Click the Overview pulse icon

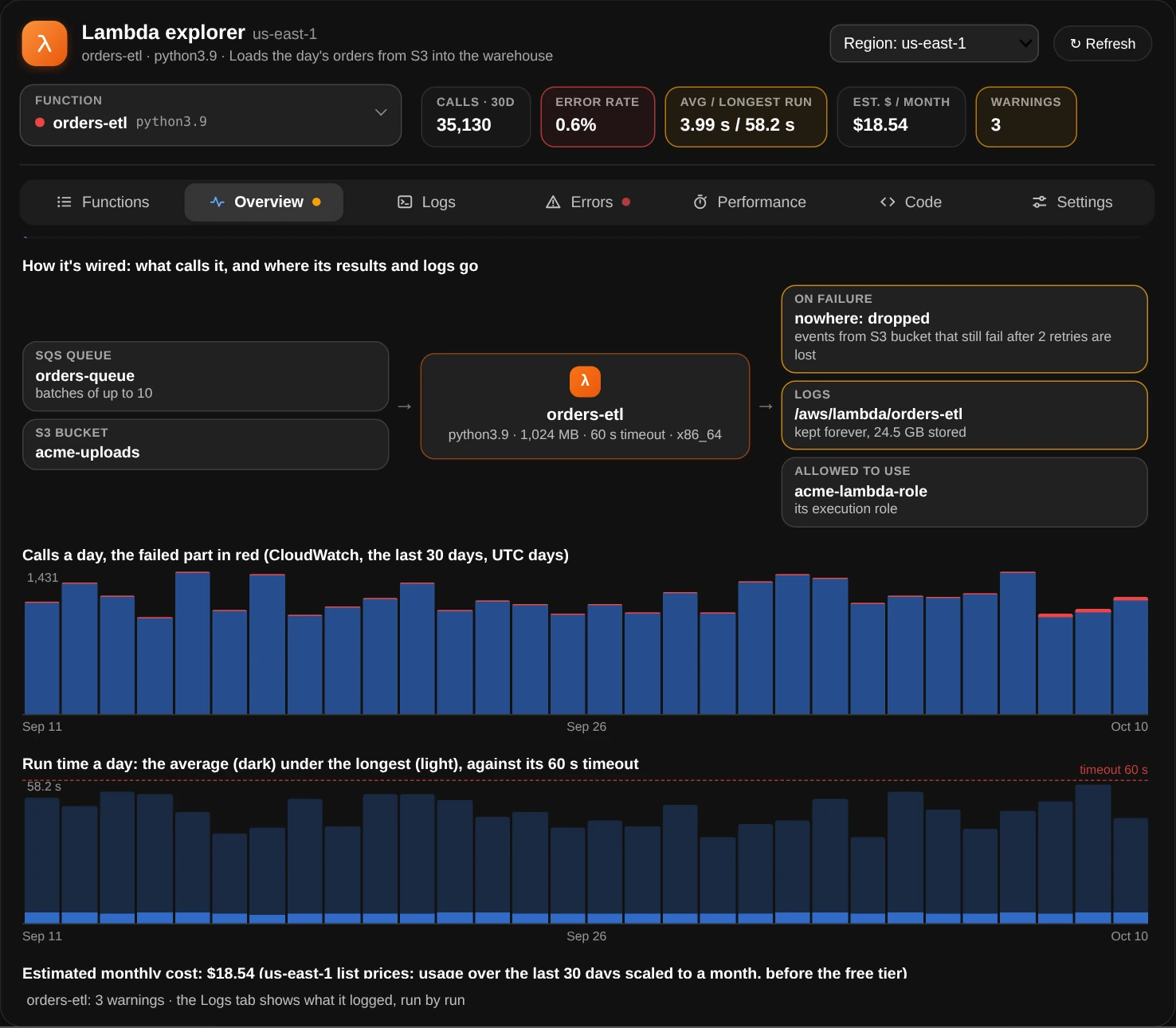tap(217, 202)
